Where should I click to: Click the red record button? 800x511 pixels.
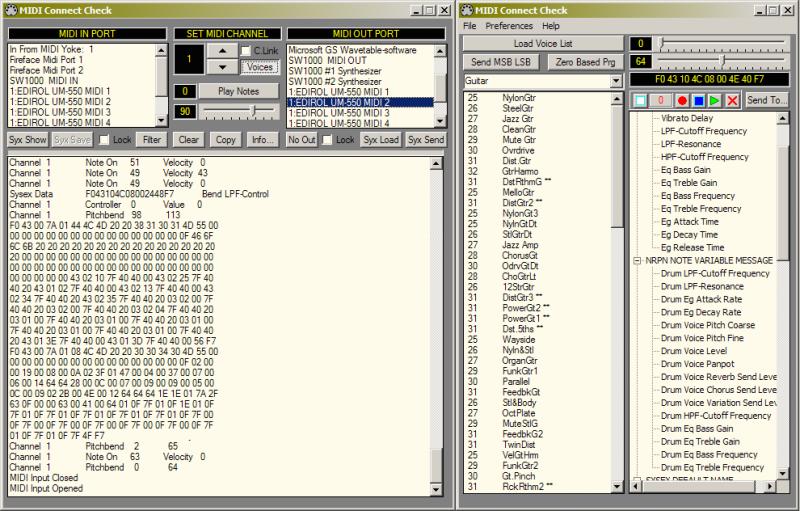682,100
